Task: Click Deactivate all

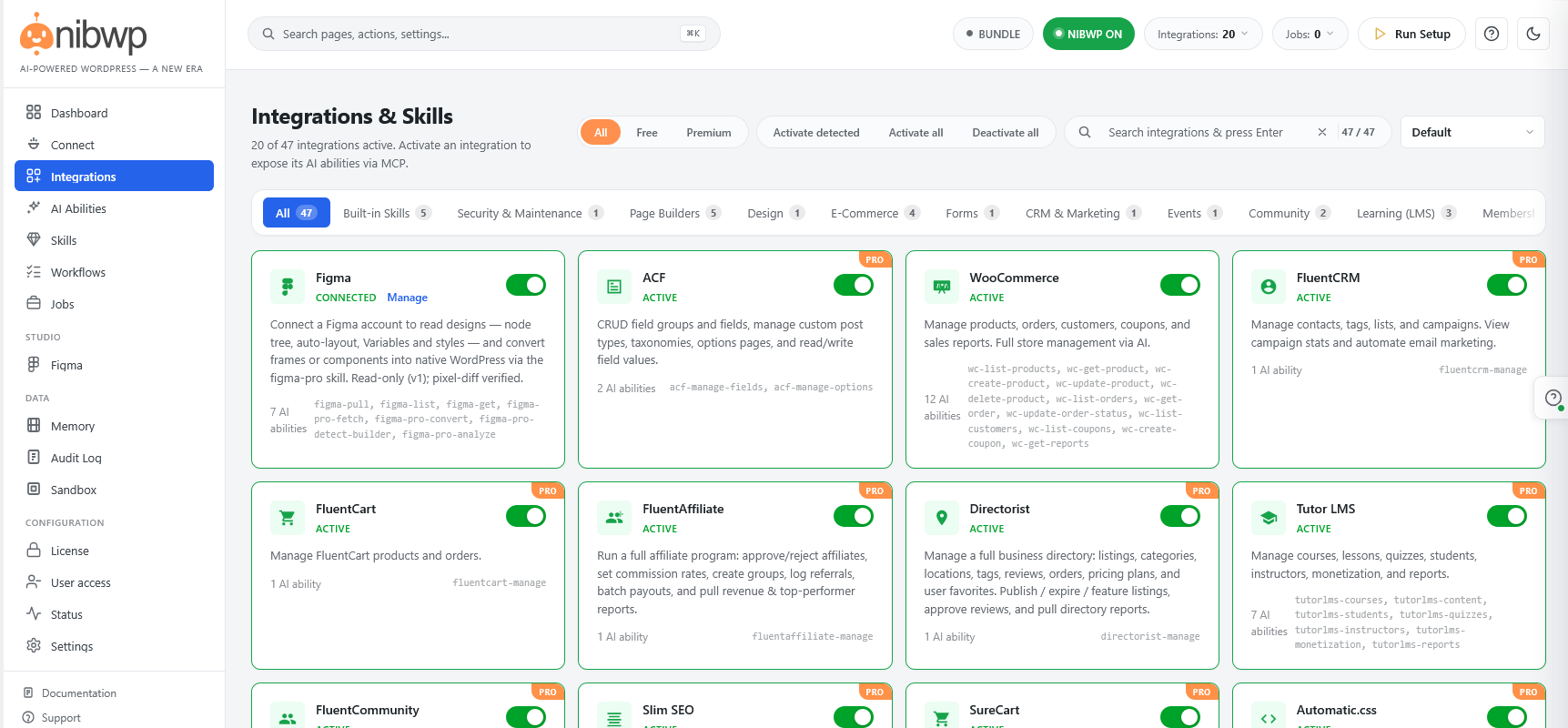Action: tap(1006, 132)
